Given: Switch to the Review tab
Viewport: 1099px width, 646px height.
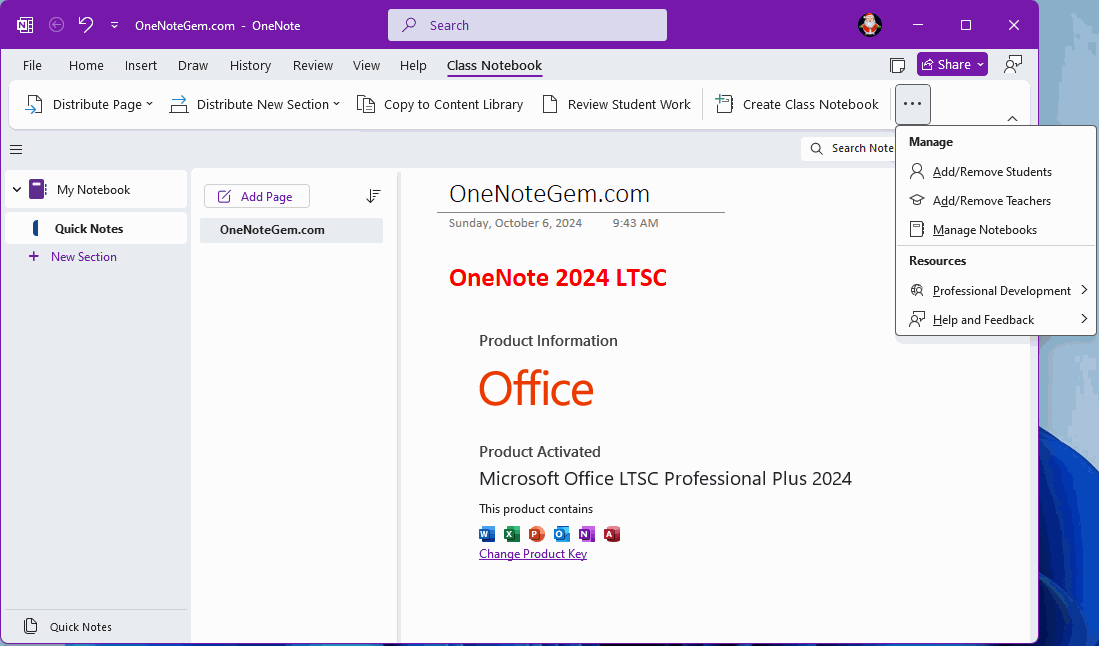Looking at the screenshot, I should click(x=313, y=65).
